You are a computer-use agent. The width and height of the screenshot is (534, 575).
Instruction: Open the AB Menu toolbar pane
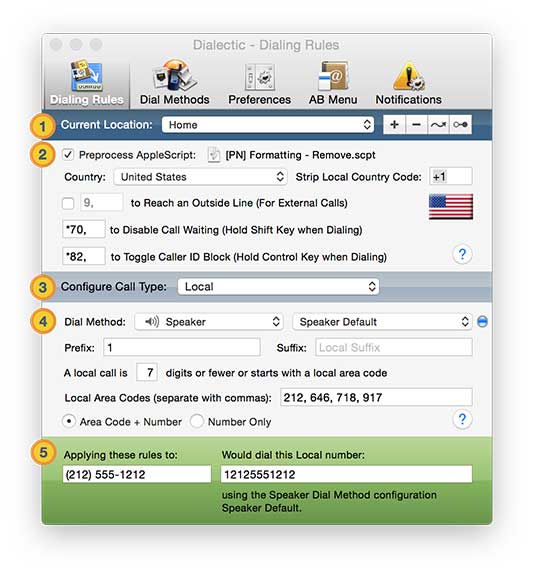click(x=333, y=83)
